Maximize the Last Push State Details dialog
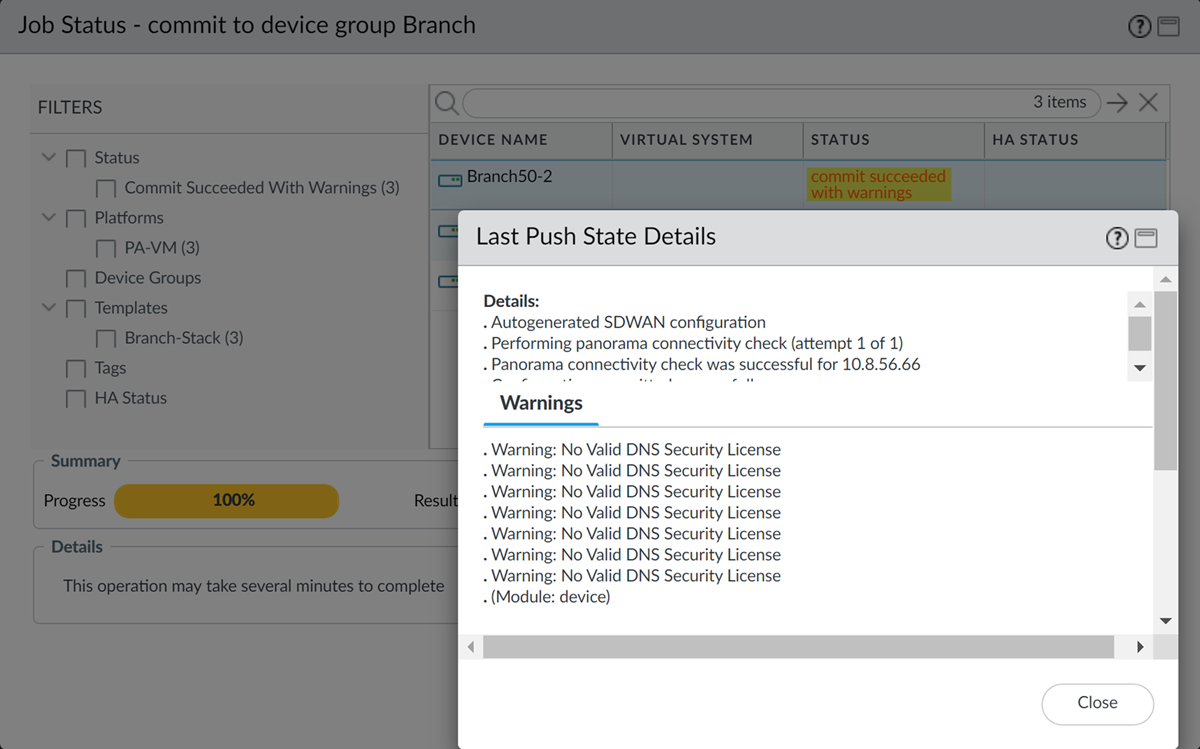 coord(1146,238)
